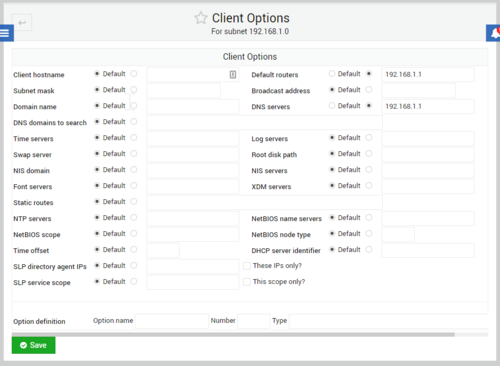Click the Swap server input field
This screenshot has width=500, height=366.
tap(193, 154)
